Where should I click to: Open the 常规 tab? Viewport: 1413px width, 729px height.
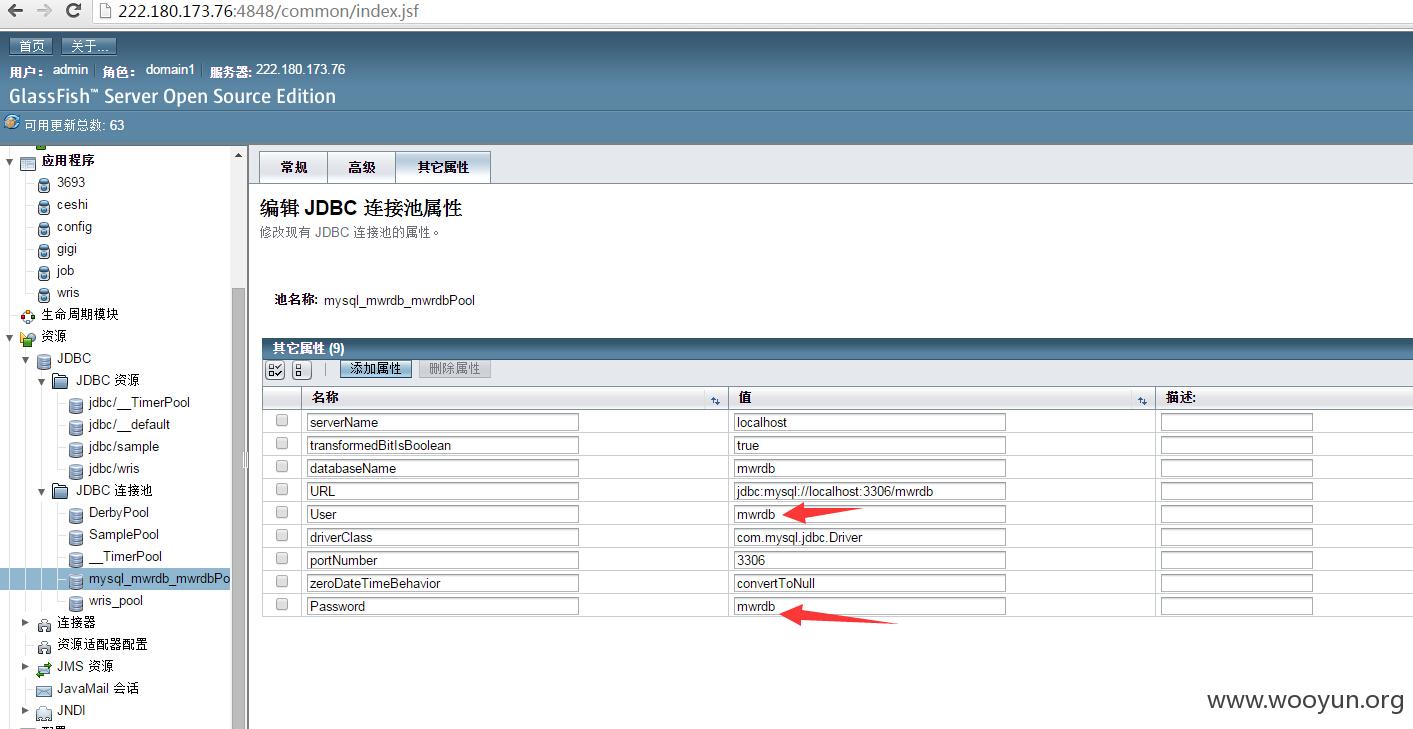coord(294,167)
